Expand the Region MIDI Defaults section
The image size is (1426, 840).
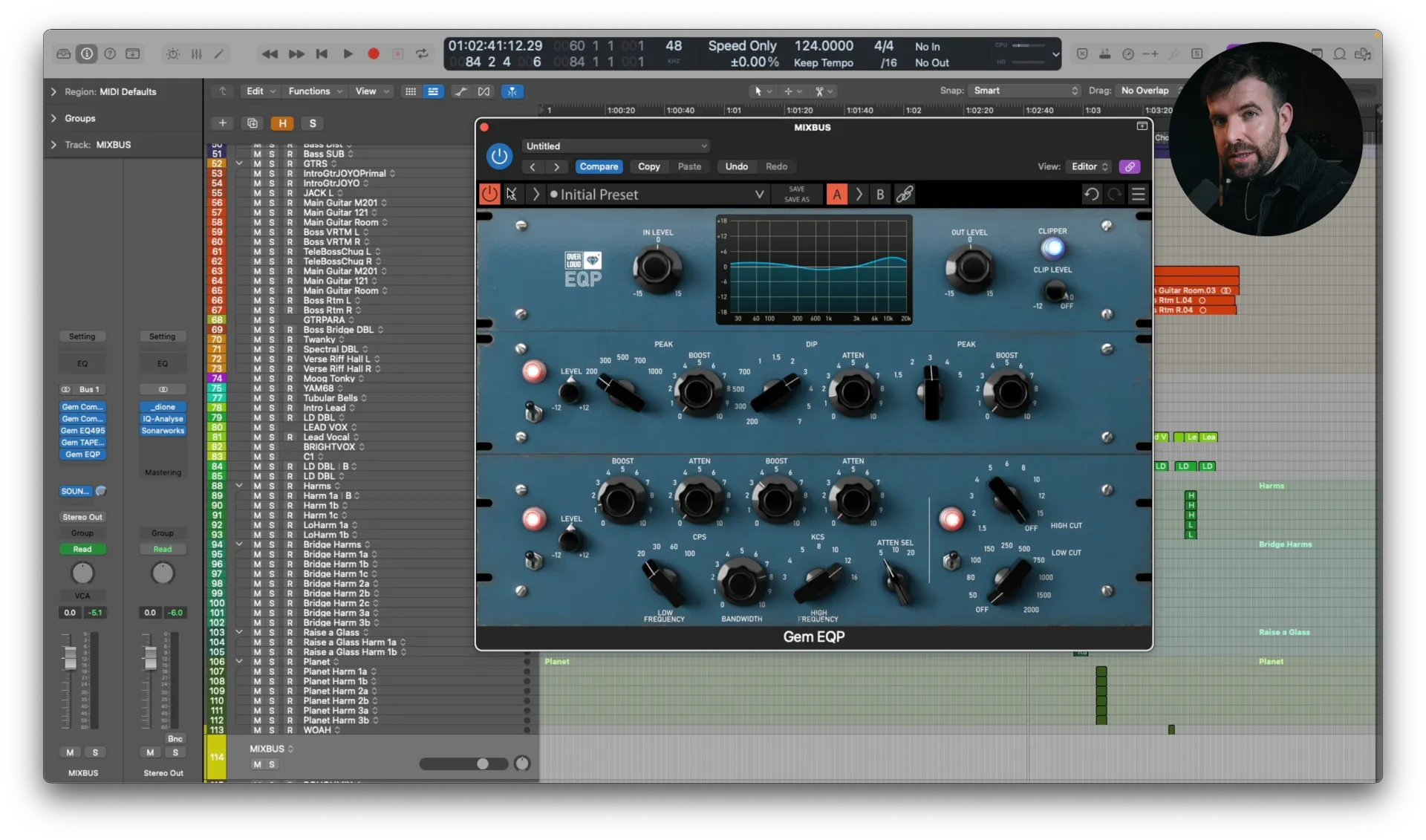(53, 92)
